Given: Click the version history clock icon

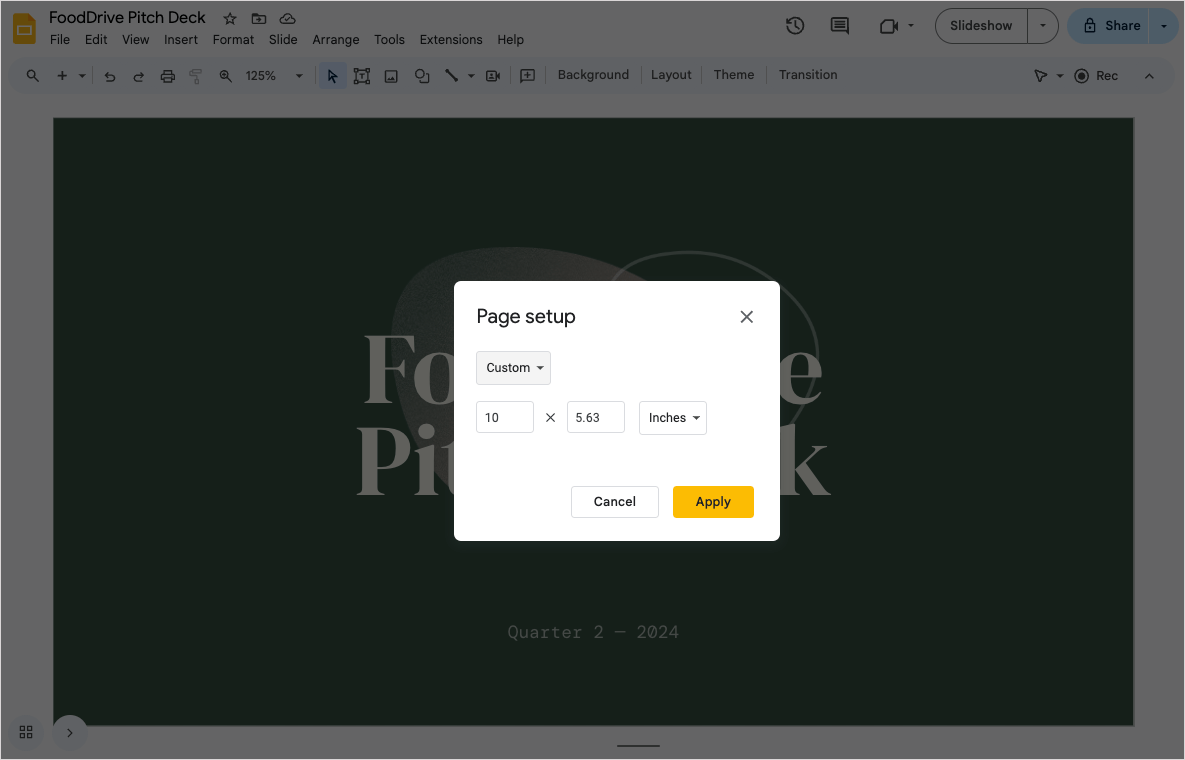Looking at the screenshot, I should coord(795,26).
